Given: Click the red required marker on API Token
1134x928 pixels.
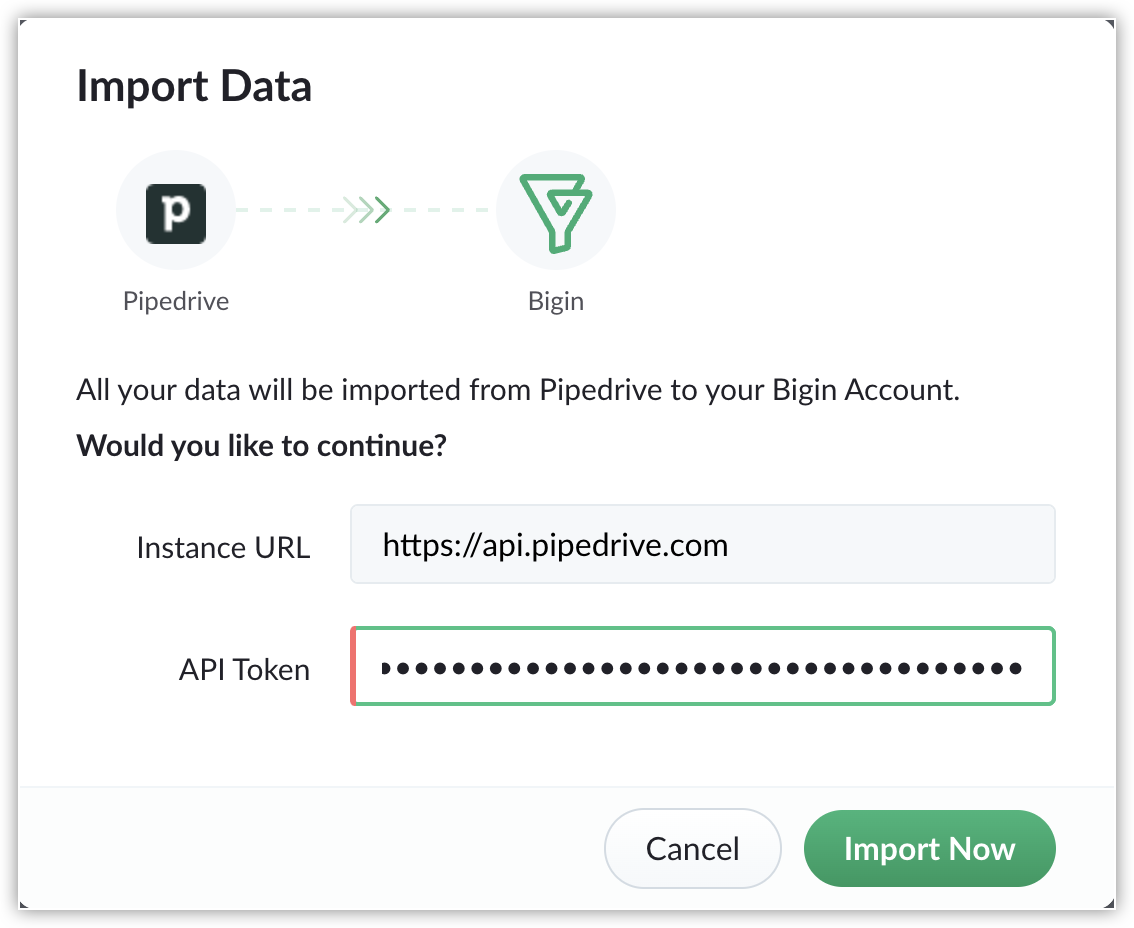Looking at the screenshot, I should point(353,666).
